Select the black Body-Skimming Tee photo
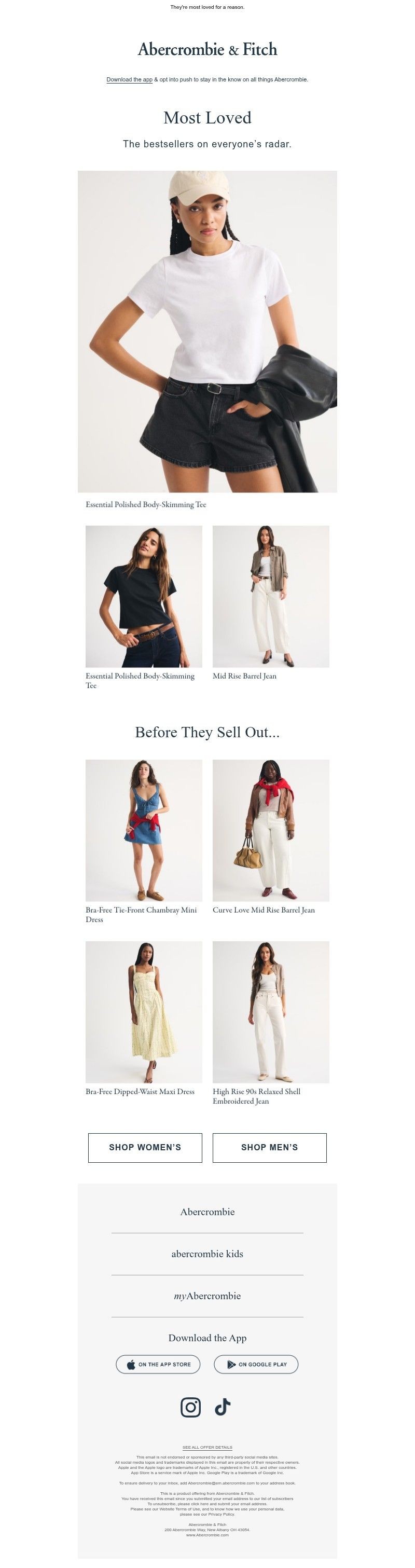The height and width of the screenshot is (1568, 415). tap(144, 597)
